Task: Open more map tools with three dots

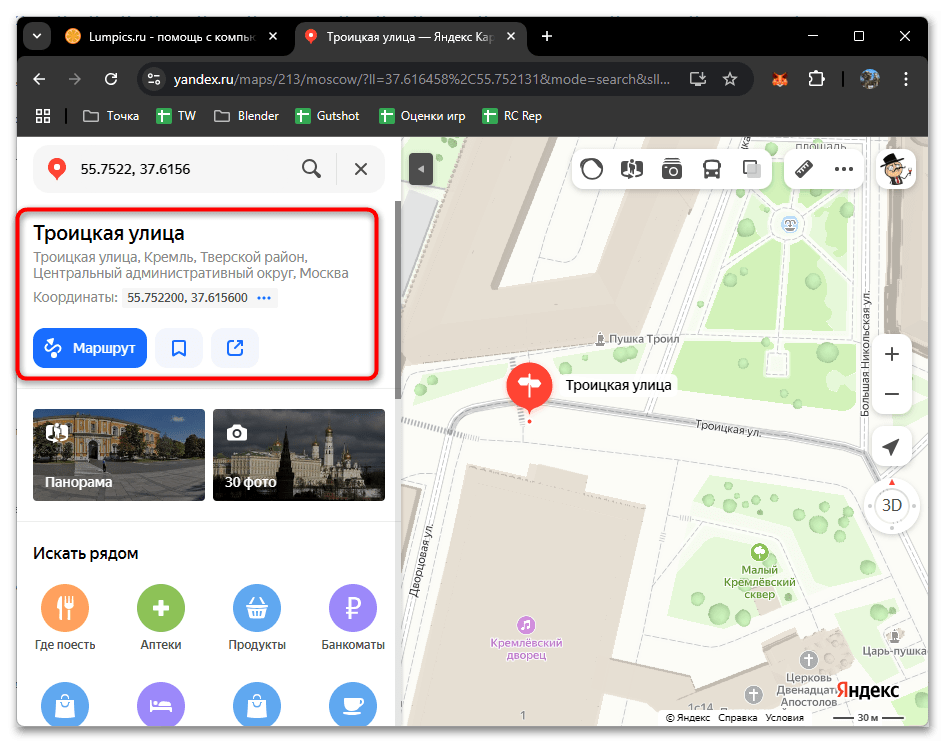Action: tap(844, 169)
